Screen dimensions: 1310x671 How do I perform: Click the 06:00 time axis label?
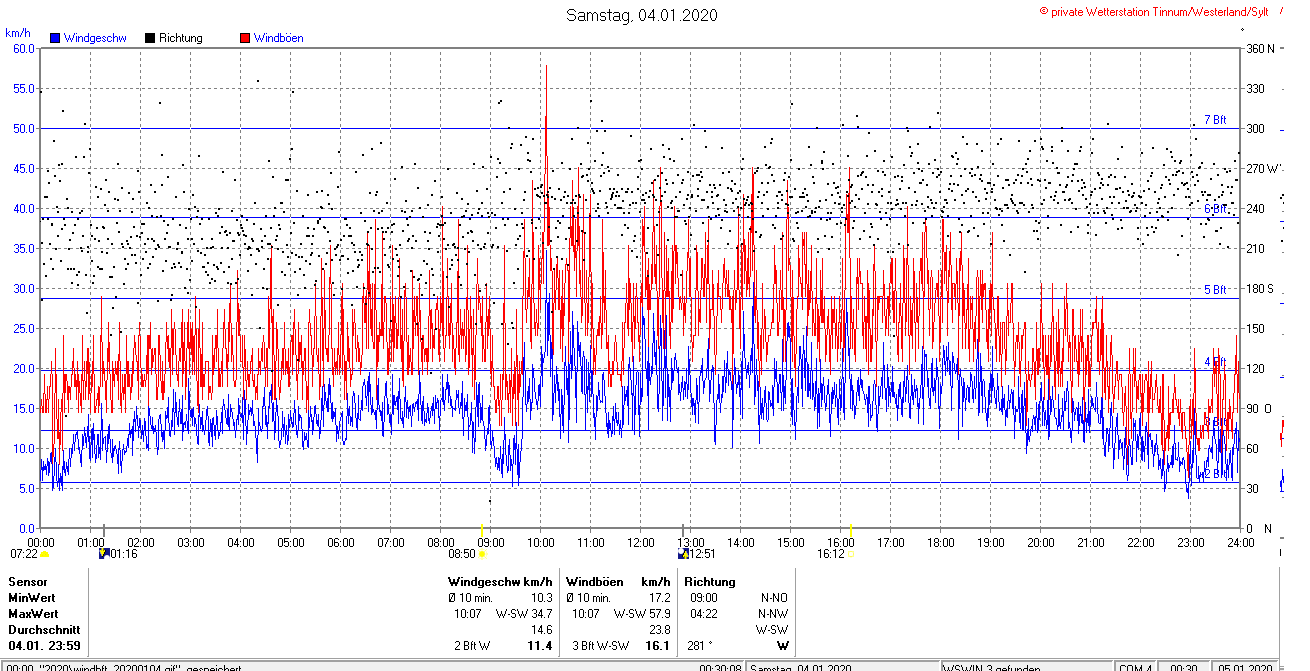coord(341,543)
